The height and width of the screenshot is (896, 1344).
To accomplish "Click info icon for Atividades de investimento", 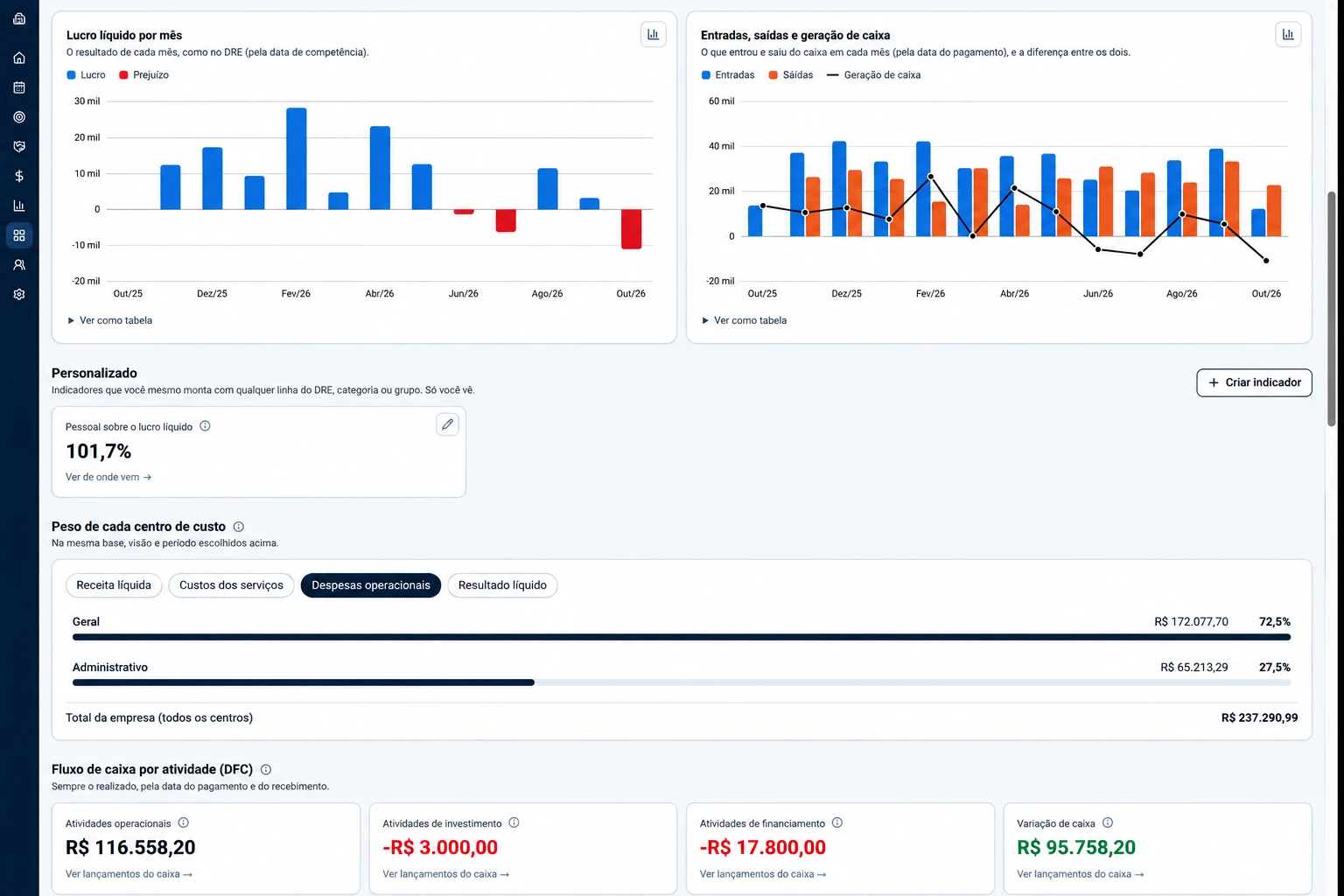I will (x=514, y=822).
